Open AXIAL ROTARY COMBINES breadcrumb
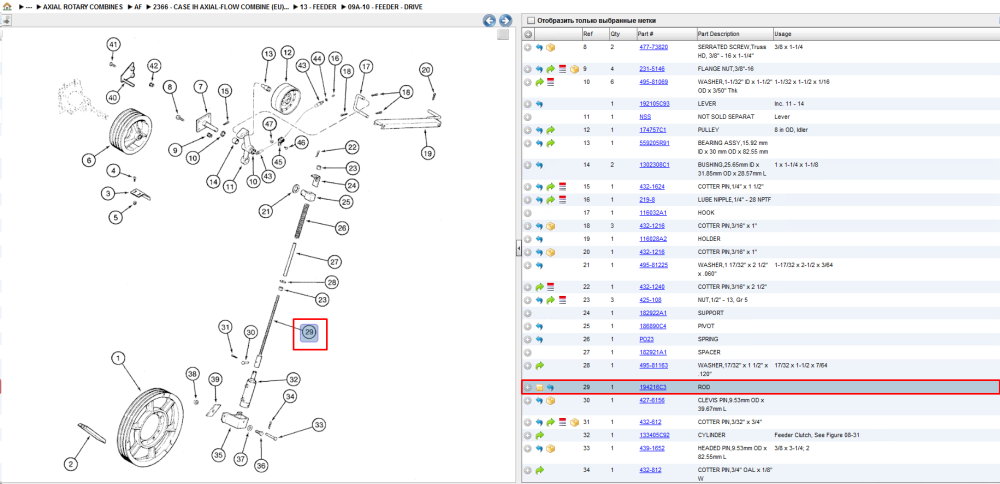The image size is (1000, 484). tap(83, 6)
